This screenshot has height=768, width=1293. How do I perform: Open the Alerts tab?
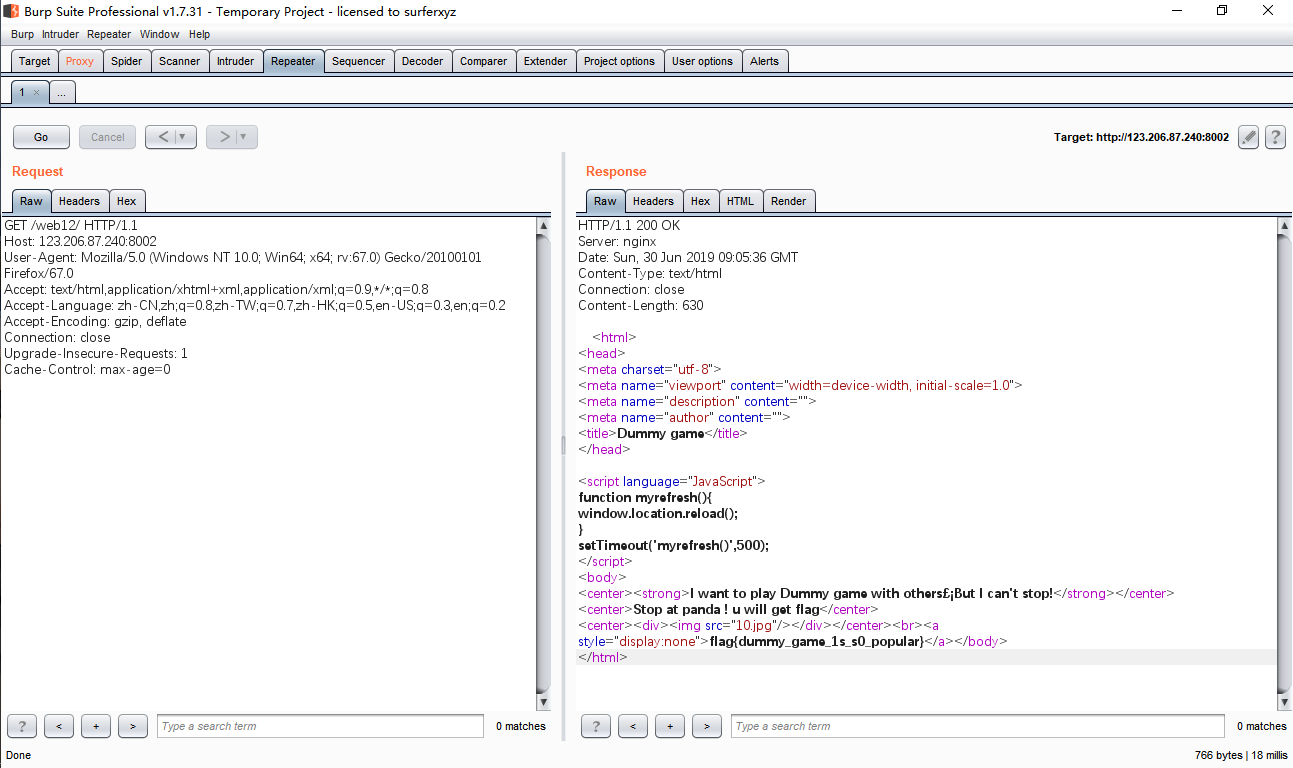point(765,61)
